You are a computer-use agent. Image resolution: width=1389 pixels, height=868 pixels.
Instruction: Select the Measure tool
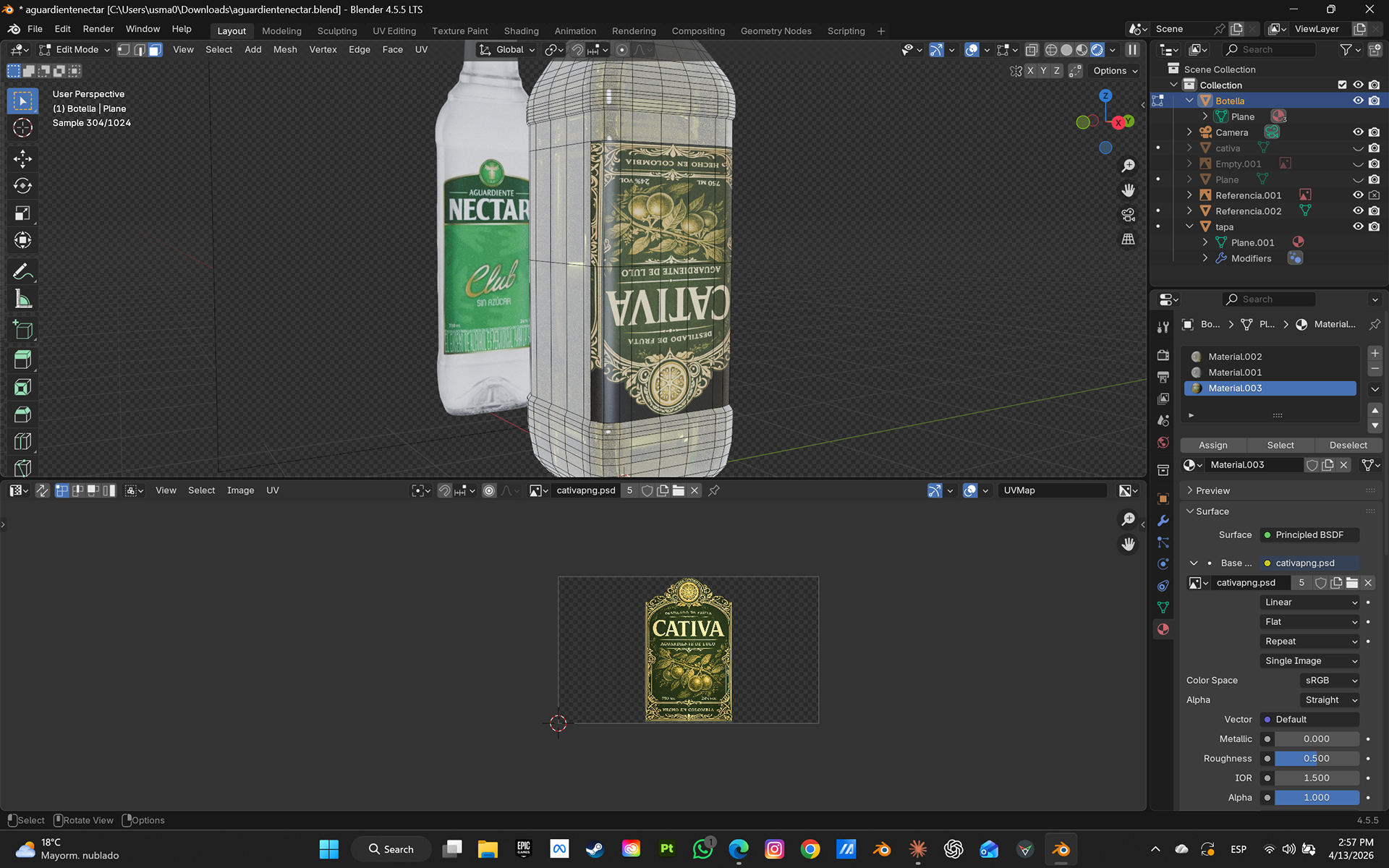tap(22, 299)
